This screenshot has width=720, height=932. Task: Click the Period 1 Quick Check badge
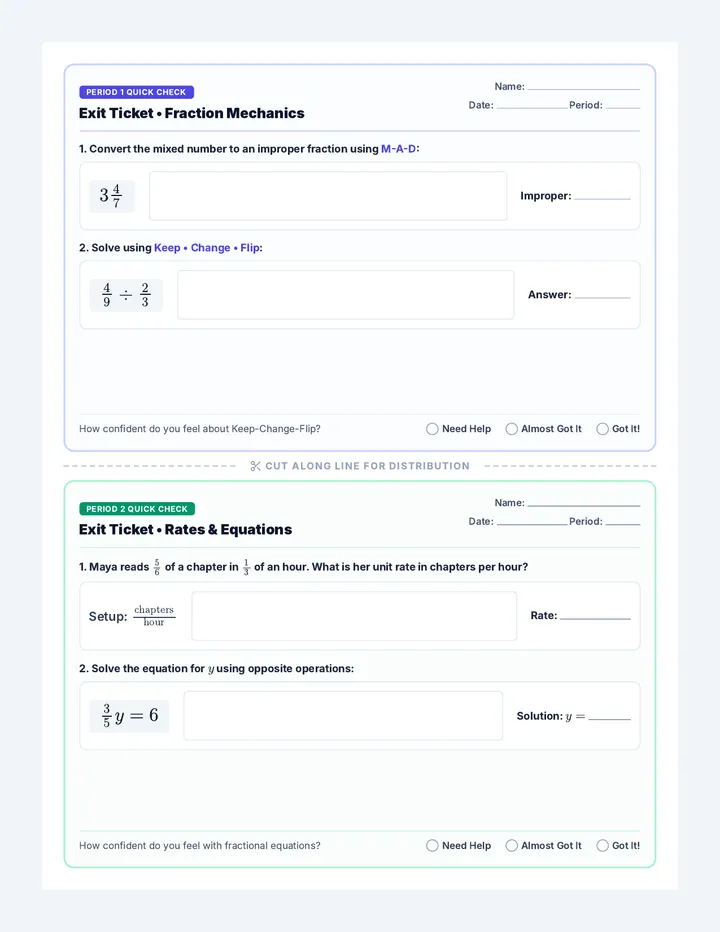pyautogui.click(x=136, y=92)
